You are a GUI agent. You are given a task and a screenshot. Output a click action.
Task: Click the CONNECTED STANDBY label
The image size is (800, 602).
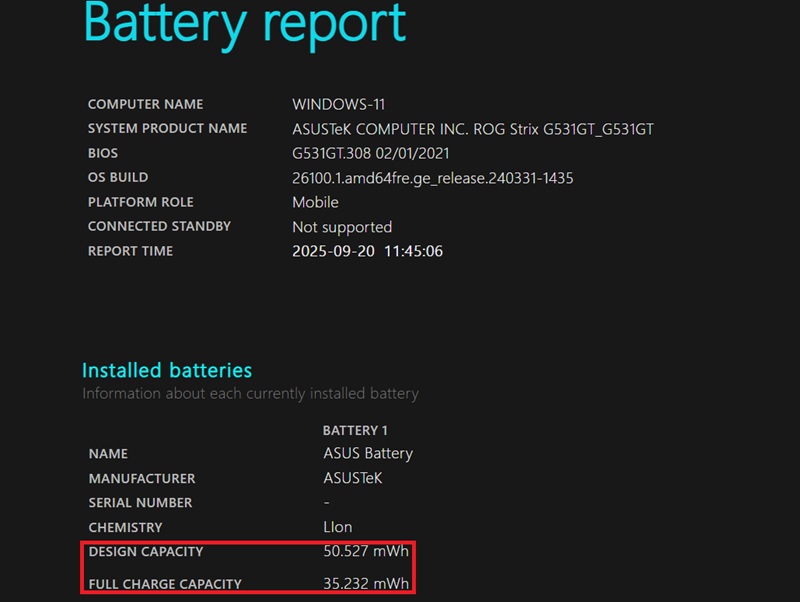(159, 227)
